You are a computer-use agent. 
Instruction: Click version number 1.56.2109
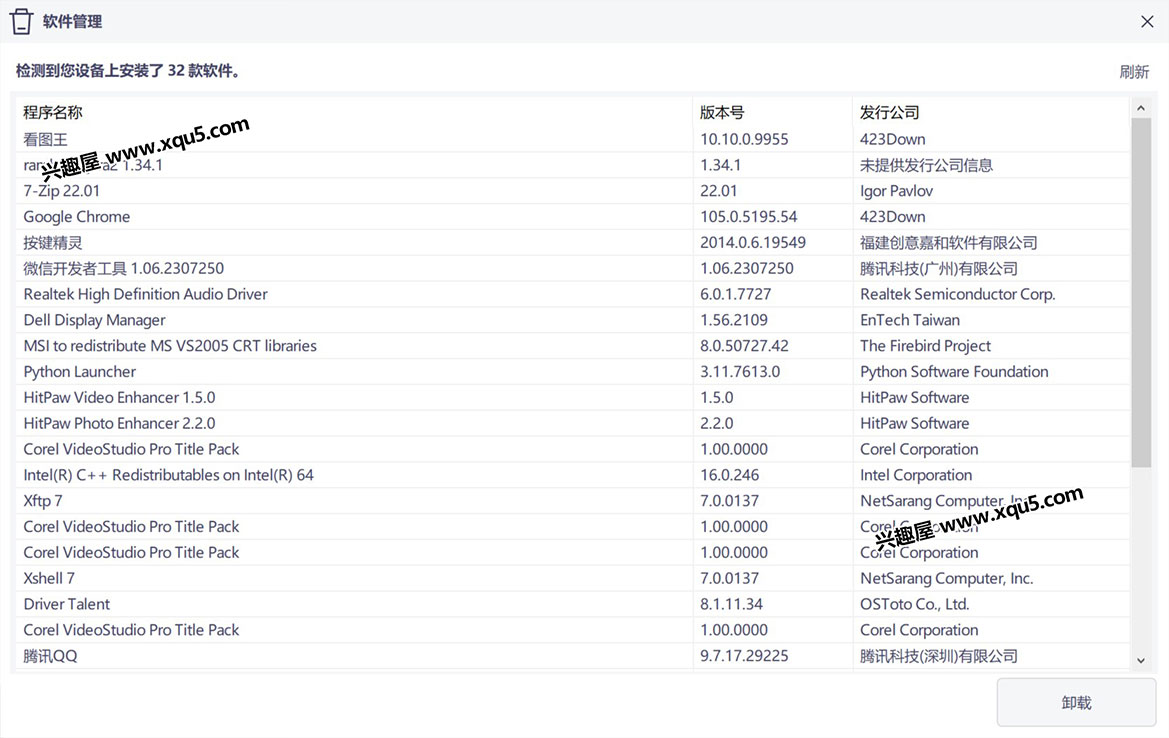pyautogui.click(x=734, y=321)
